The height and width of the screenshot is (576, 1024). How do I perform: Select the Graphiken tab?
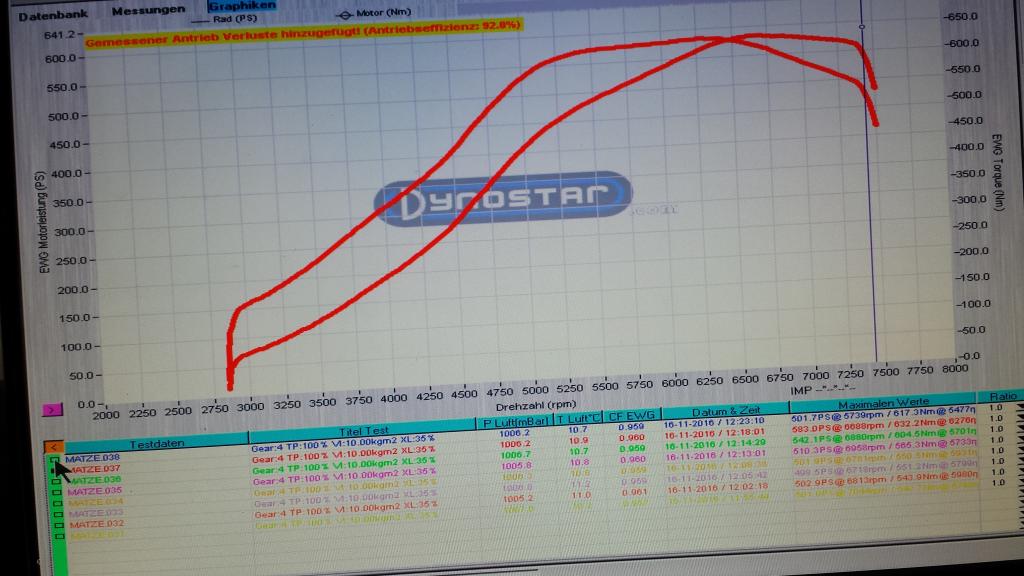click(241, 5)
